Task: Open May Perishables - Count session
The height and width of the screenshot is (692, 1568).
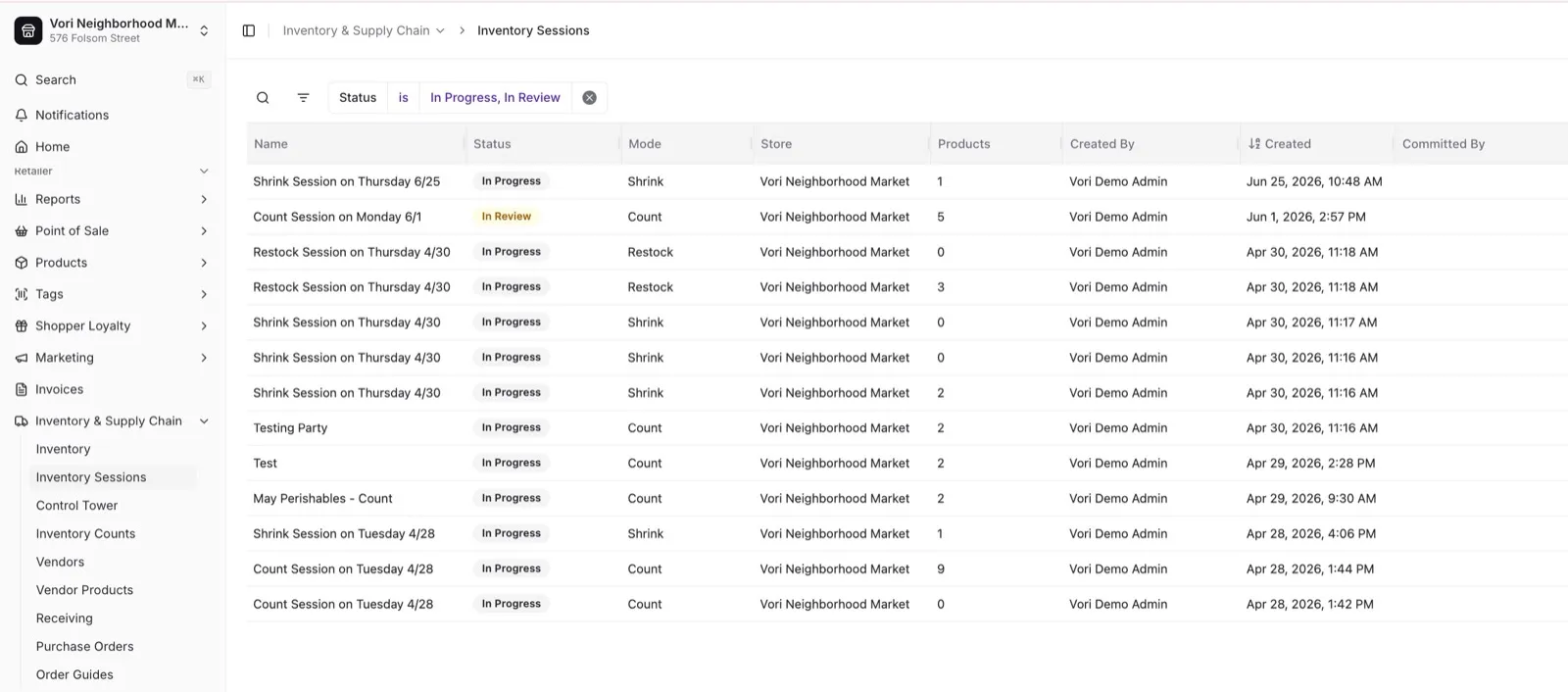Action: coord(322,498)
